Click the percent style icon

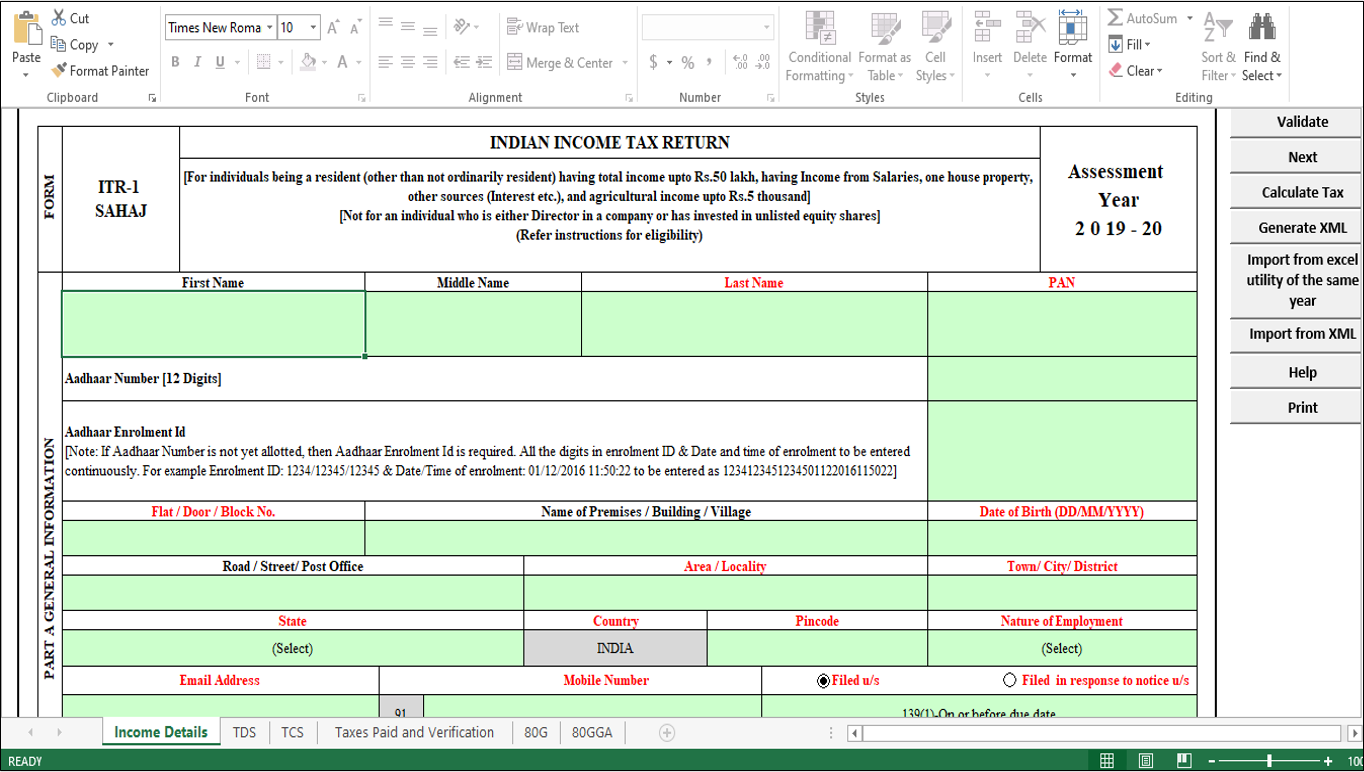pos(688,62)
